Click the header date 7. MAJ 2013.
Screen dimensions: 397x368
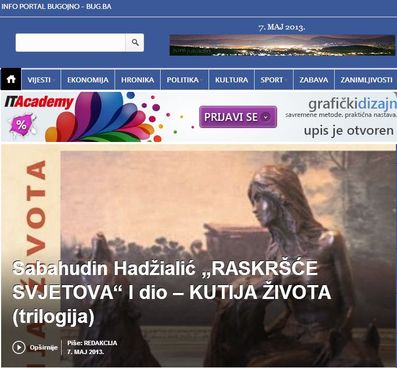282,27
